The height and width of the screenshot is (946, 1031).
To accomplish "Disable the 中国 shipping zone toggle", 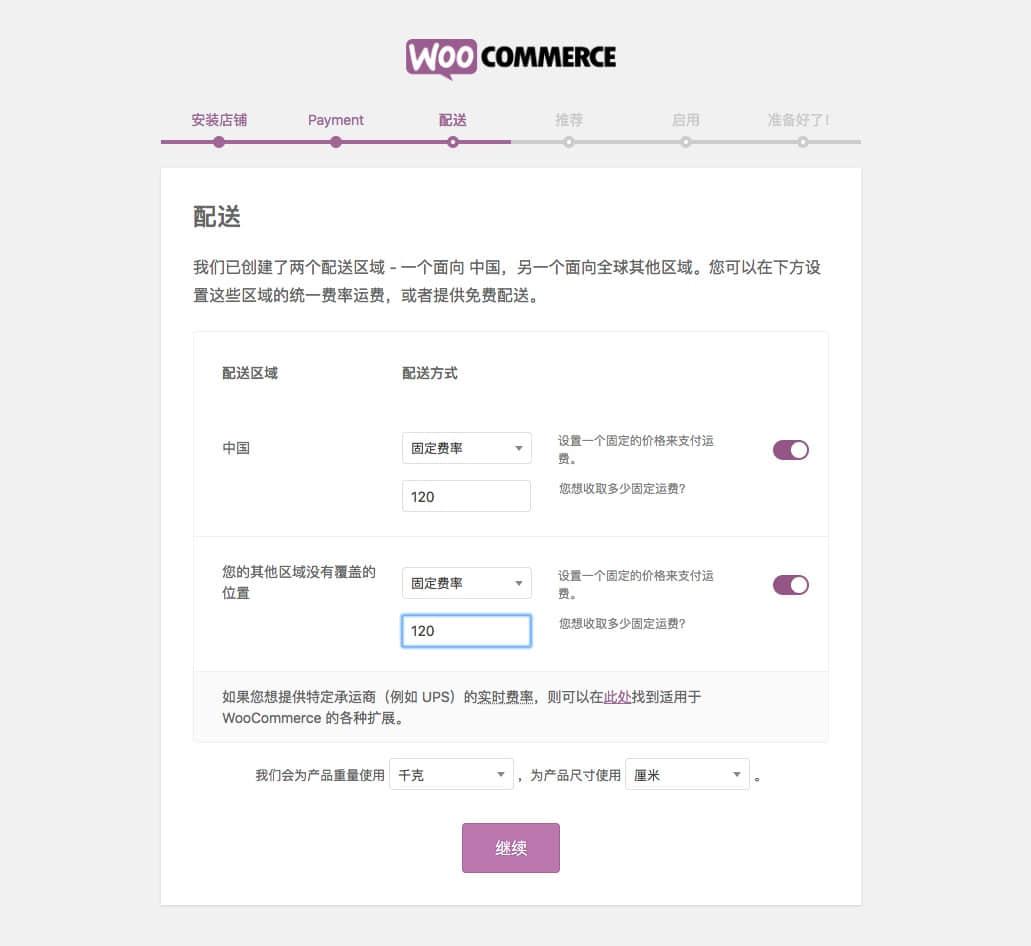I will click(790, 450).
